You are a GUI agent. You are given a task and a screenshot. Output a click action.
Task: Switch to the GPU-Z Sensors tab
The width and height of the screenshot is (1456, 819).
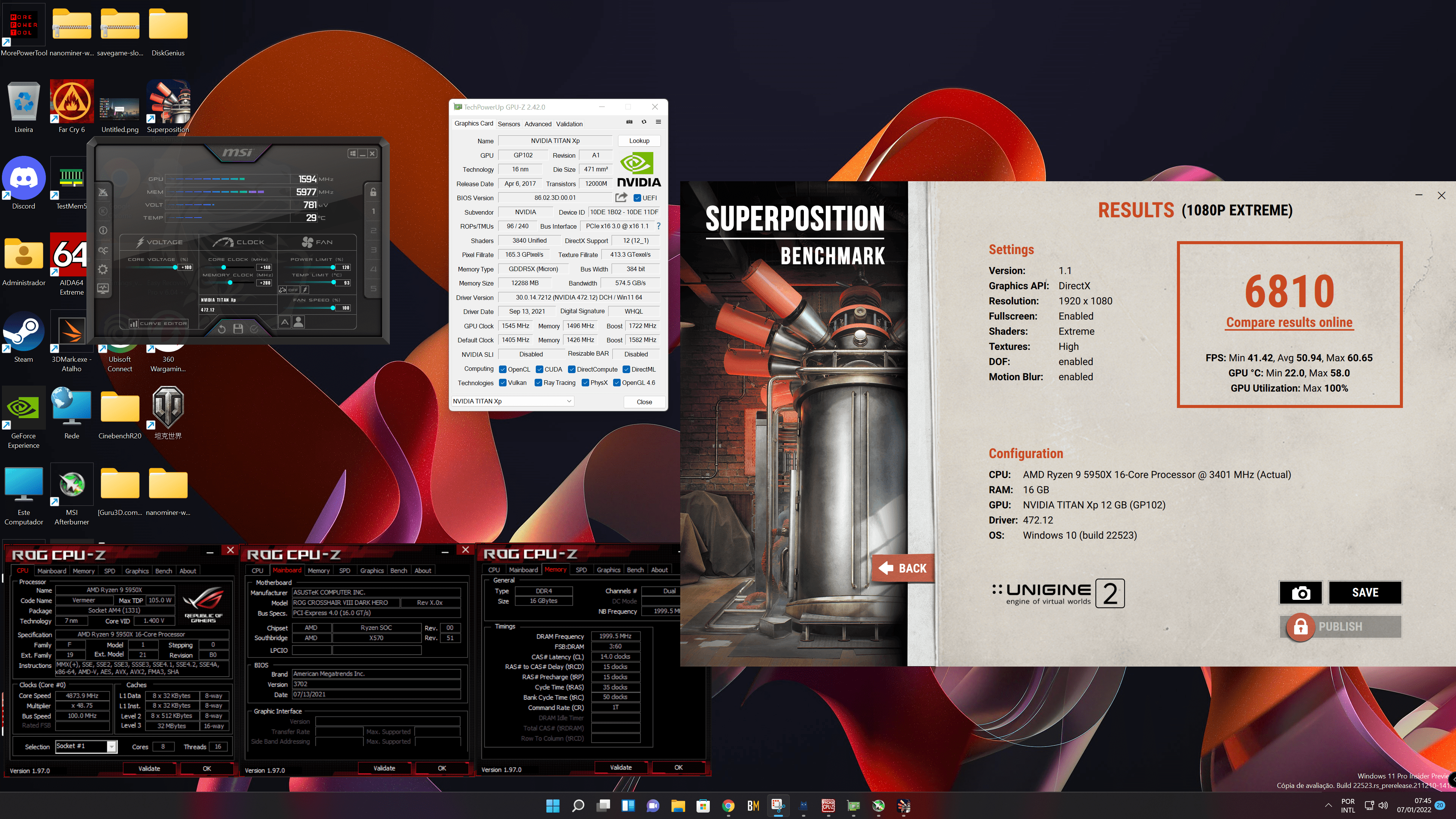pos(509,124)
